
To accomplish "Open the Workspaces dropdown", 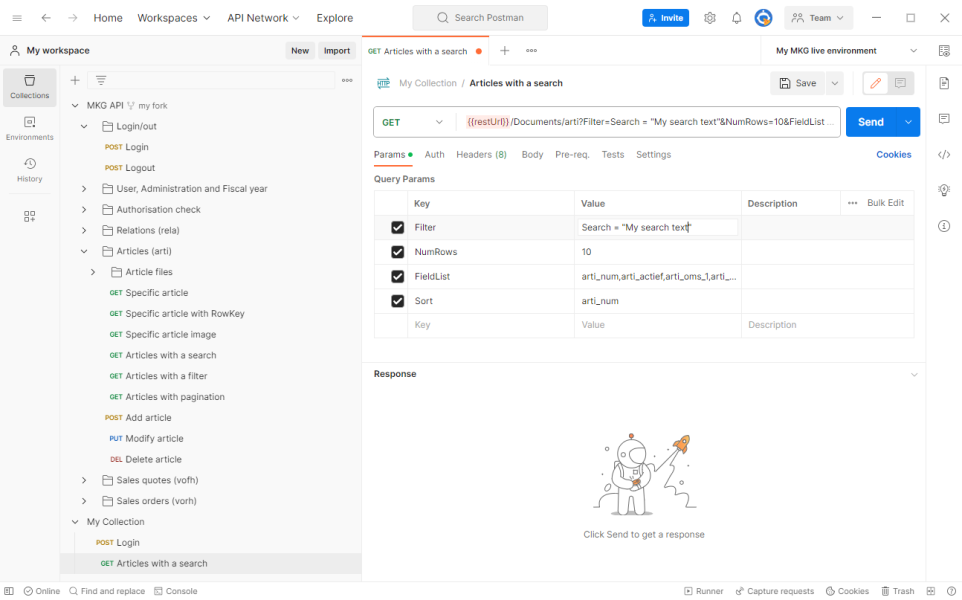I will click(174, 18).
